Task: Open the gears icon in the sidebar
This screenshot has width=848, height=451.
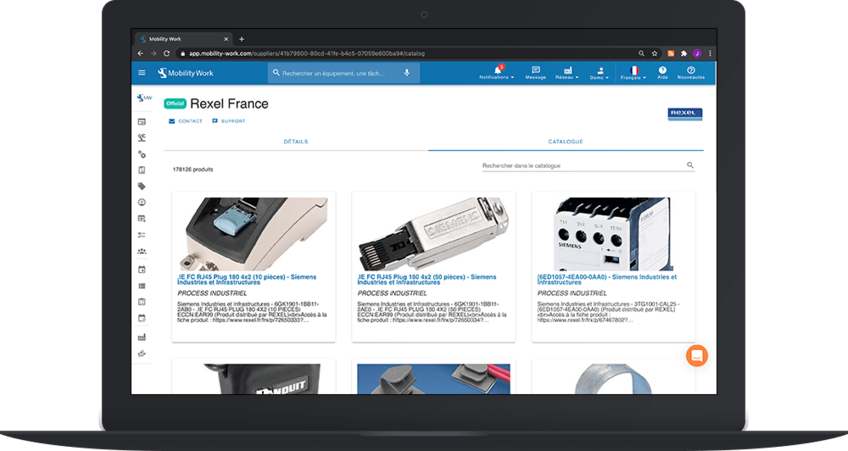Action: click(x=142, y=154)
